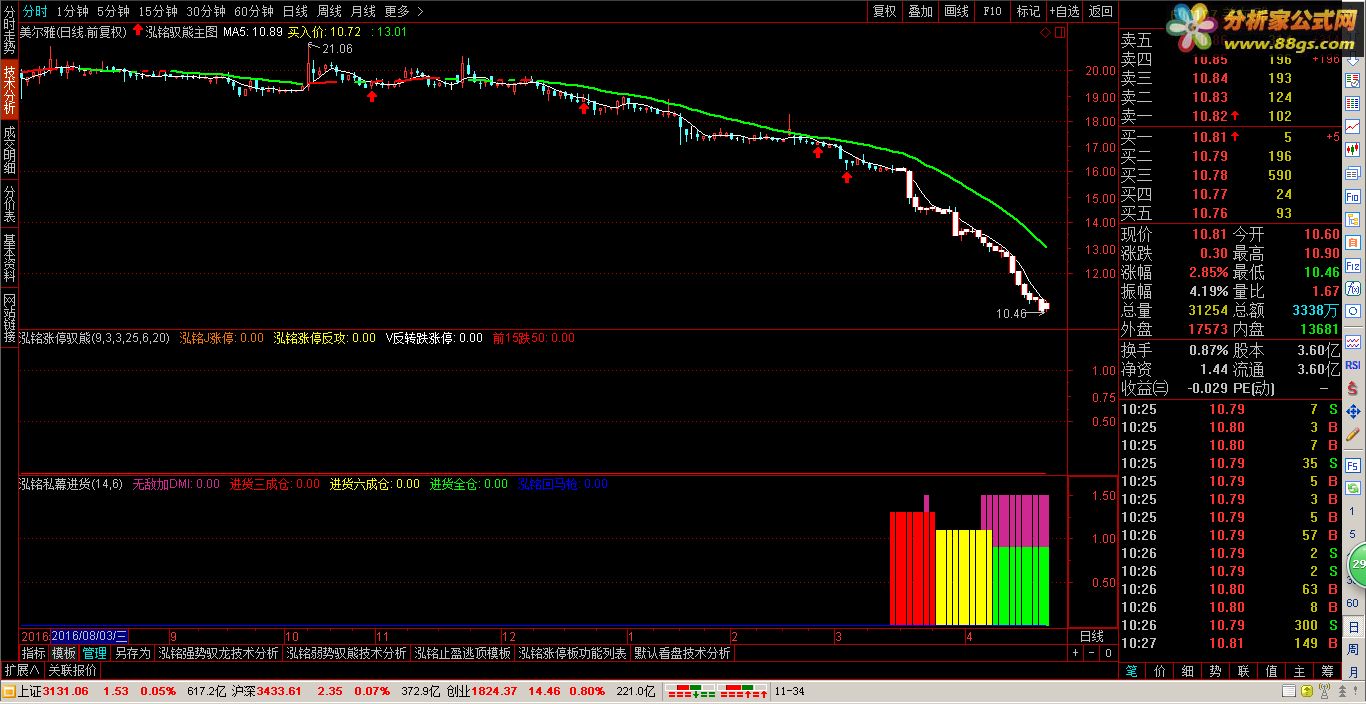The height and width of the screenshot is (704, 1366).
Task: Add stock via +自选 button
Action: (x=1064, y=11)
